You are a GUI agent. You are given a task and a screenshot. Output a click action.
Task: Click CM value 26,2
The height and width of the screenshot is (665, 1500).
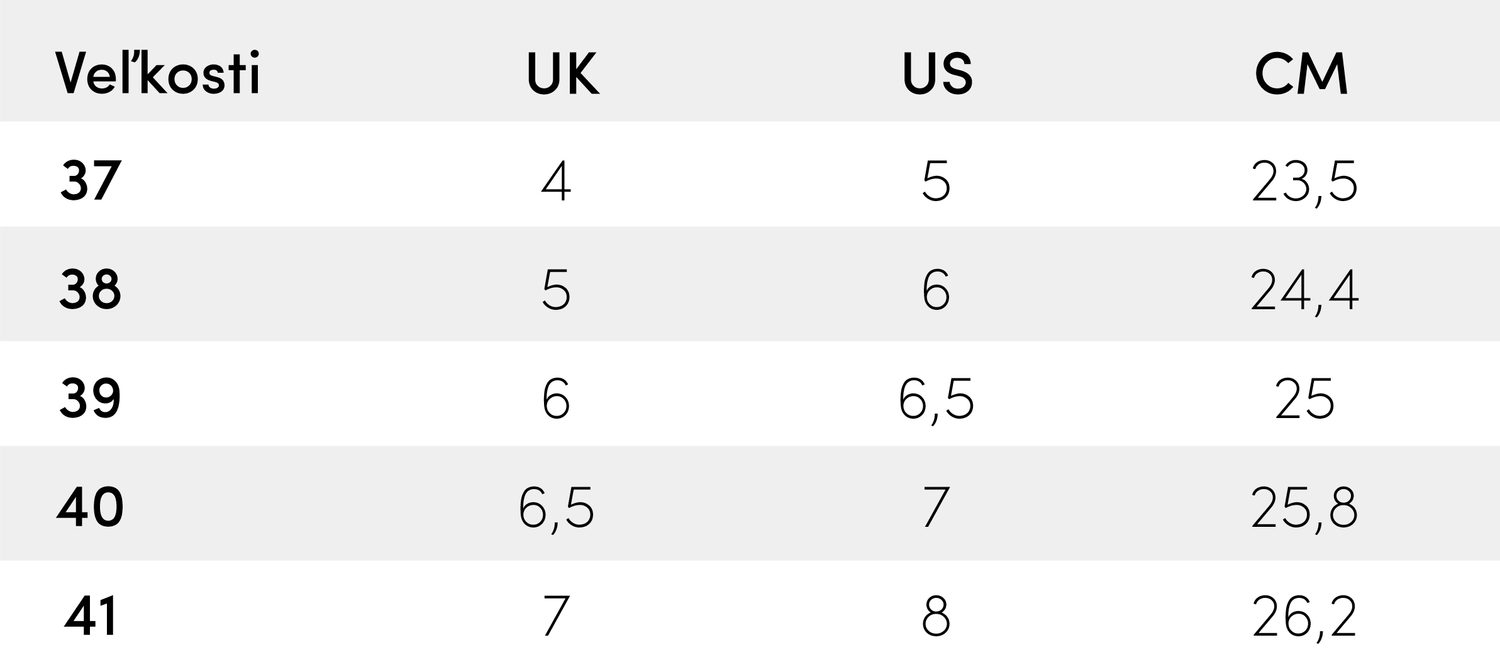(x=1304, y=617)
